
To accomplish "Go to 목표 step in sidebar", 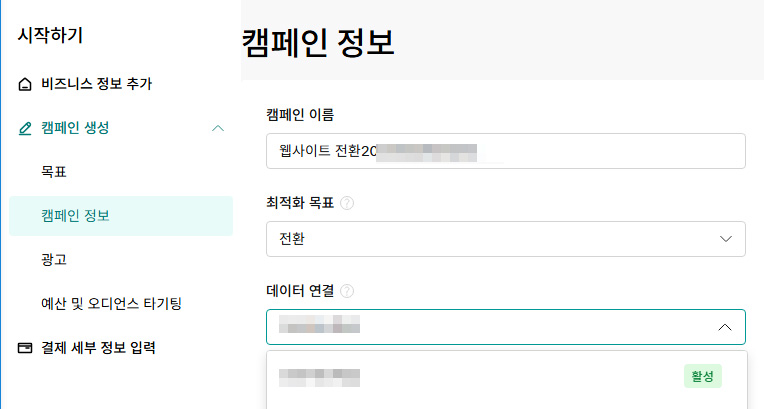I will (54, 172).
